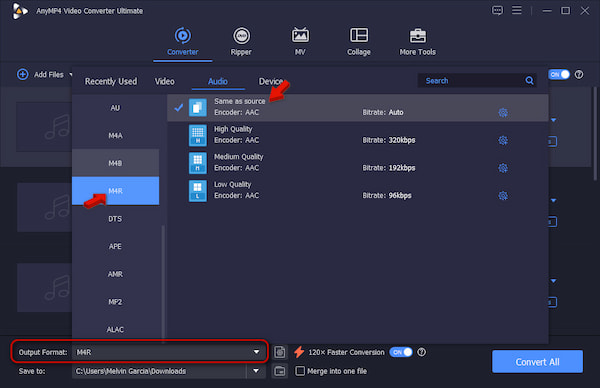The width and height of the screenshot is (600, 388).
Task: Click the third audio file thumbnail
Action: [45, 288]
